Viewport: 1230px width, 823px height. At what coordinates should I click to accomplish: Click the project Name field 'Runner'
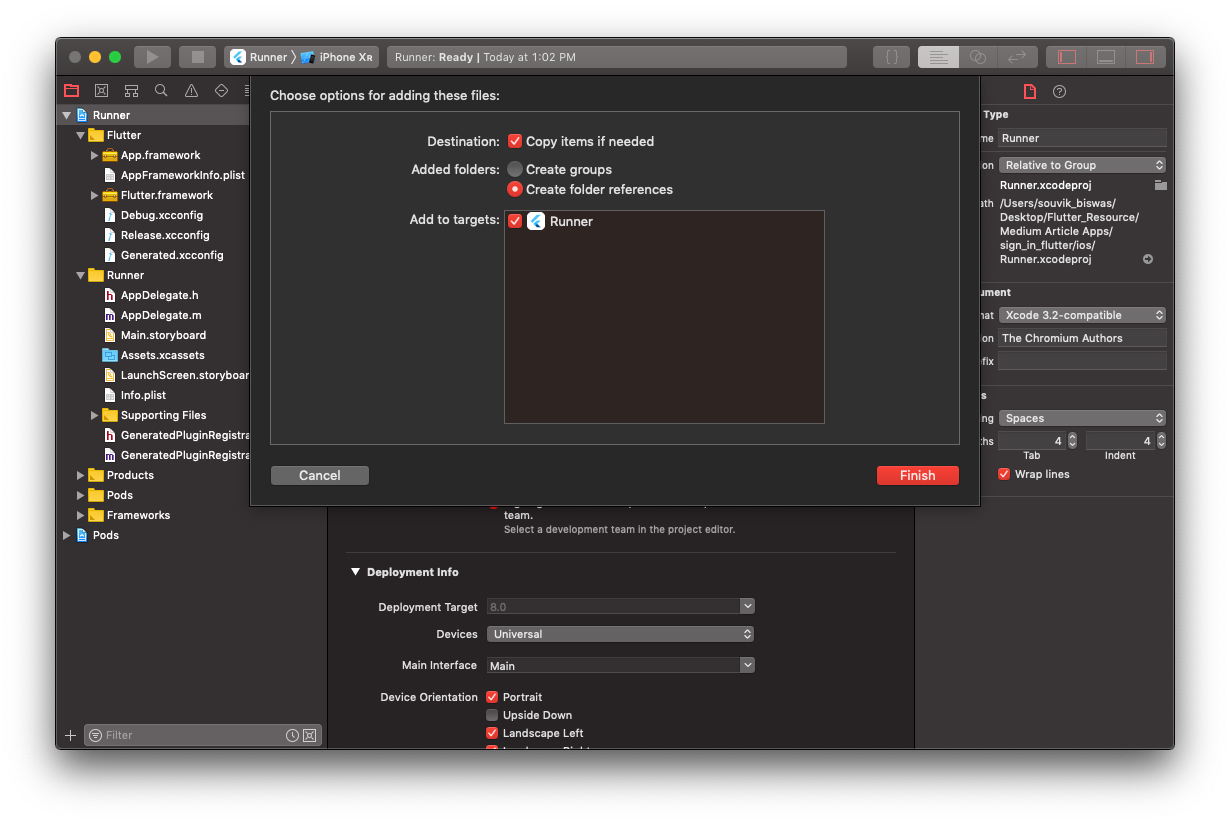pyautogui.click(x=1083, y=138)
